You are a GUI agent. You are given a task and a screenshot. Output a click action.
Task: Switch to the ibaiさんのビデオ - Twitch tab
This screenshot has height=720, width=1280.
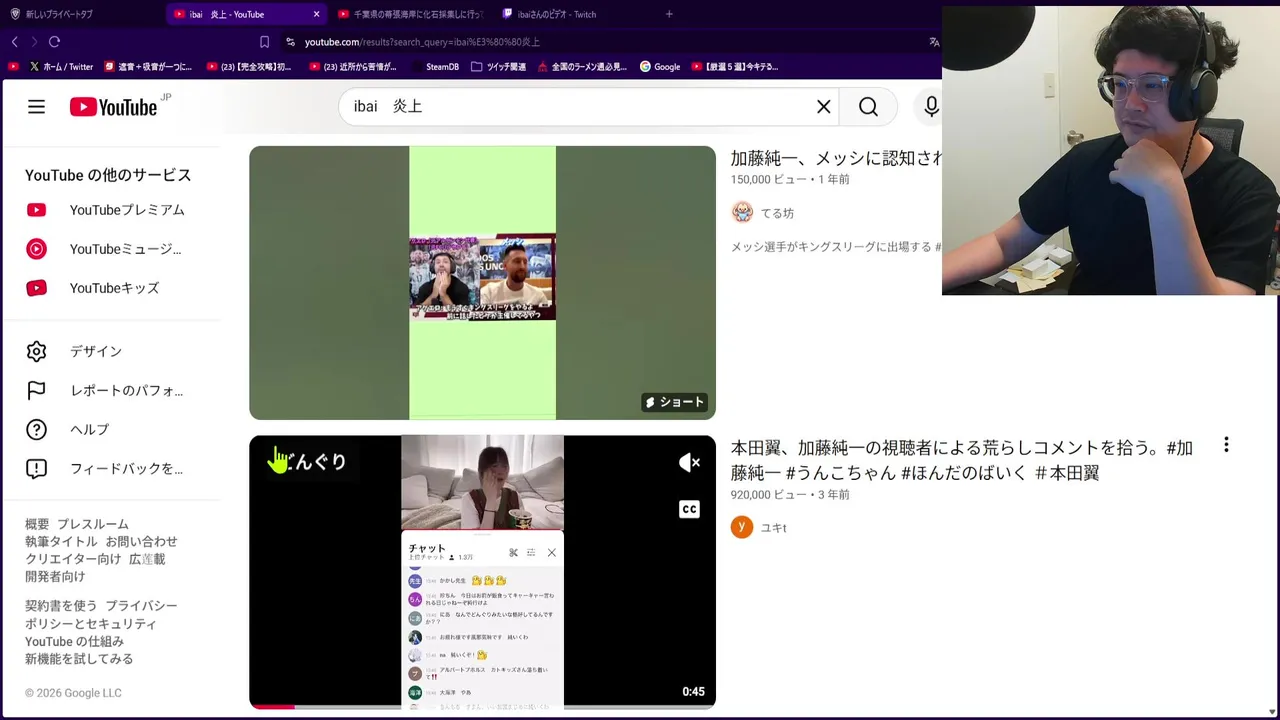point(558,14)
